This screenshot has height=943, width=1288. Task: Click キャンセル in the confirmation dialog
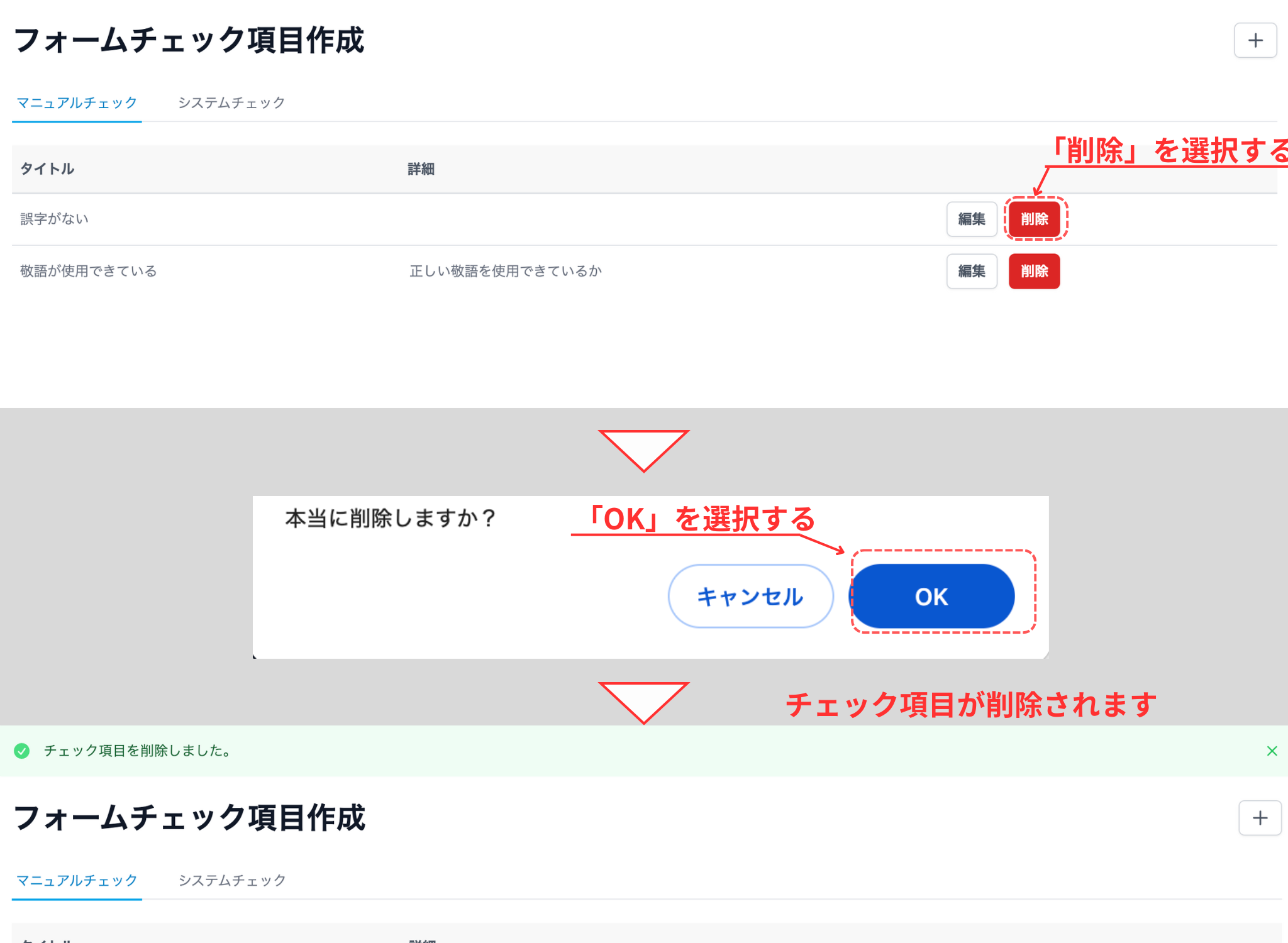pos(750,596)
